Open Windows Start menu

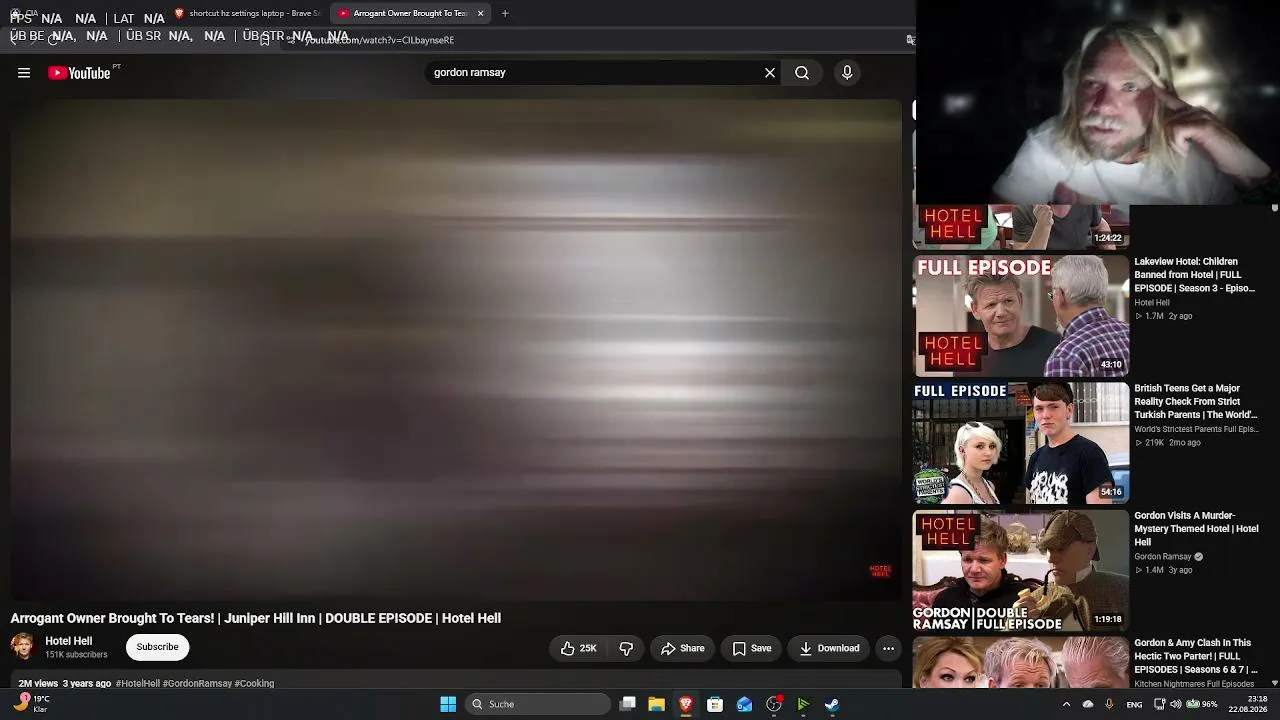(448, 704)
